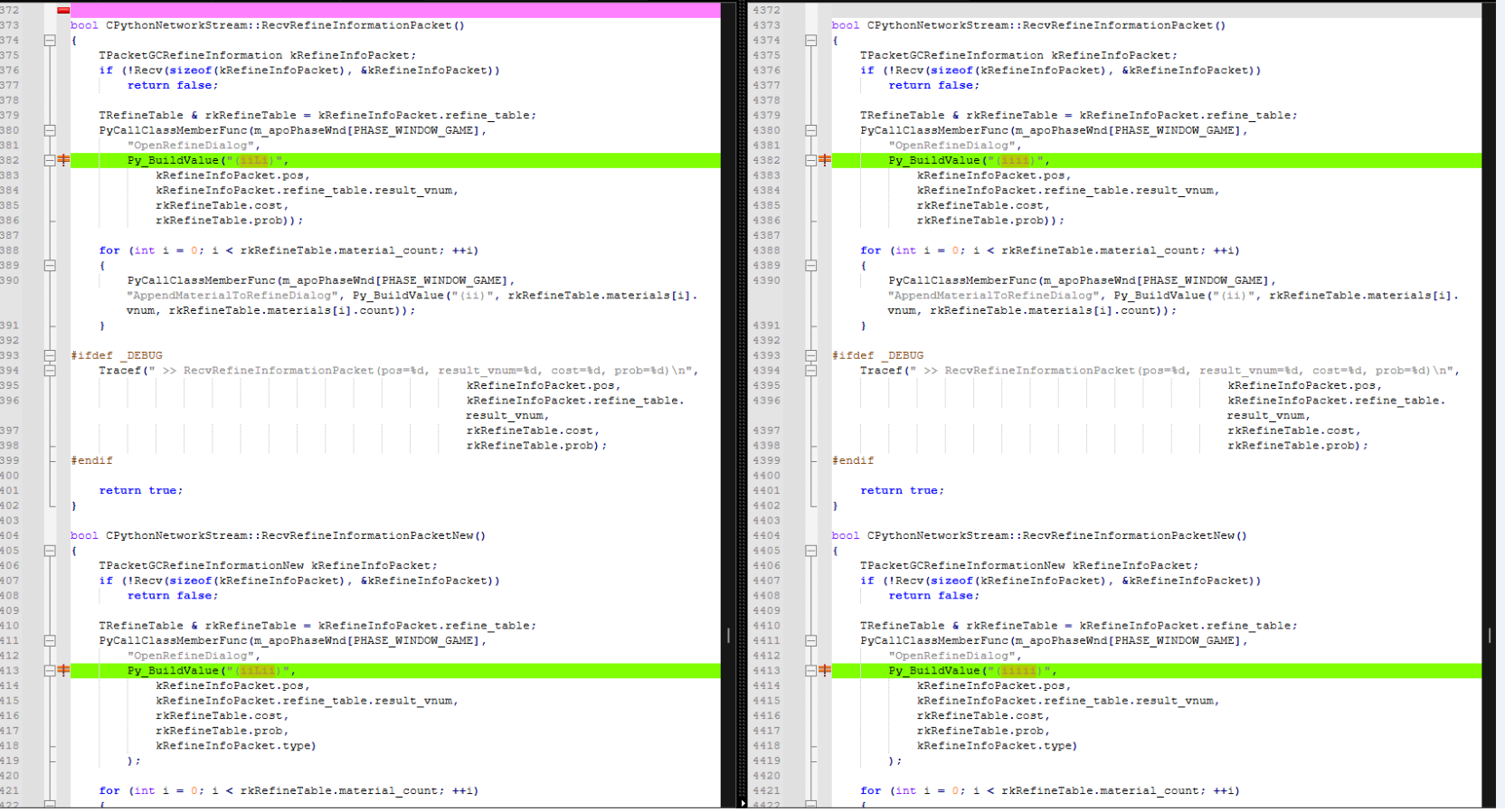
Task: Collapse the fold marker at right pane line 4411
Action: 811,640
